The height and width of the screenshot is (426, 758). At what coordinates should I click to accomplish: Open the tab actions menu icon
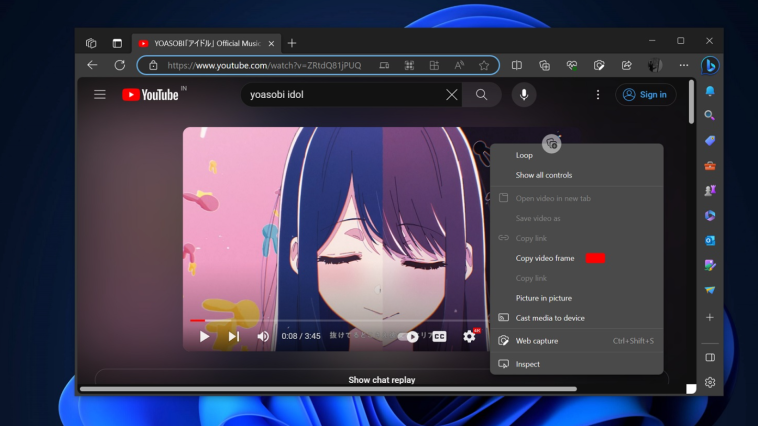(x=117, y=43)
